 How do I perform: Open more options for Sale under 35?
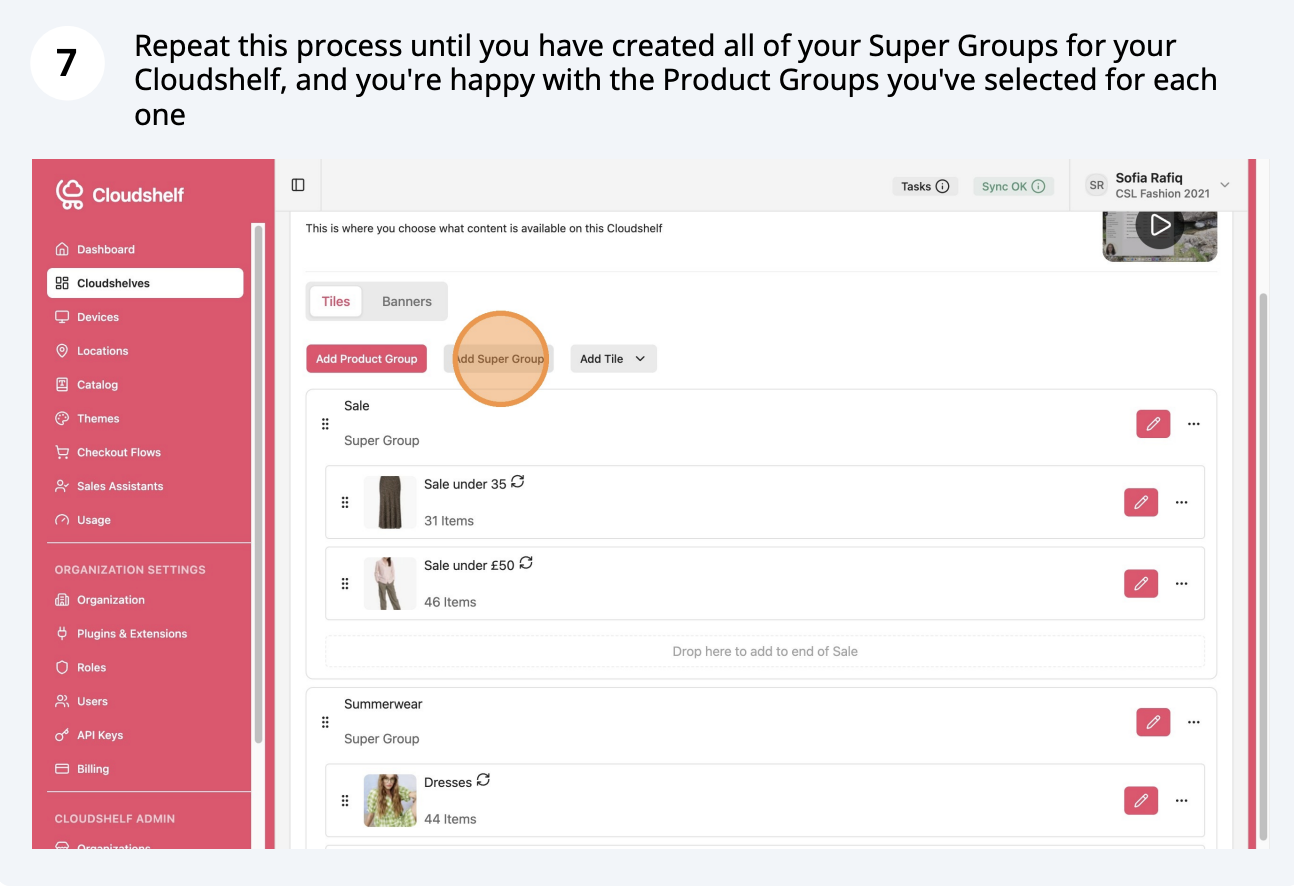(x=1182, y=502)
